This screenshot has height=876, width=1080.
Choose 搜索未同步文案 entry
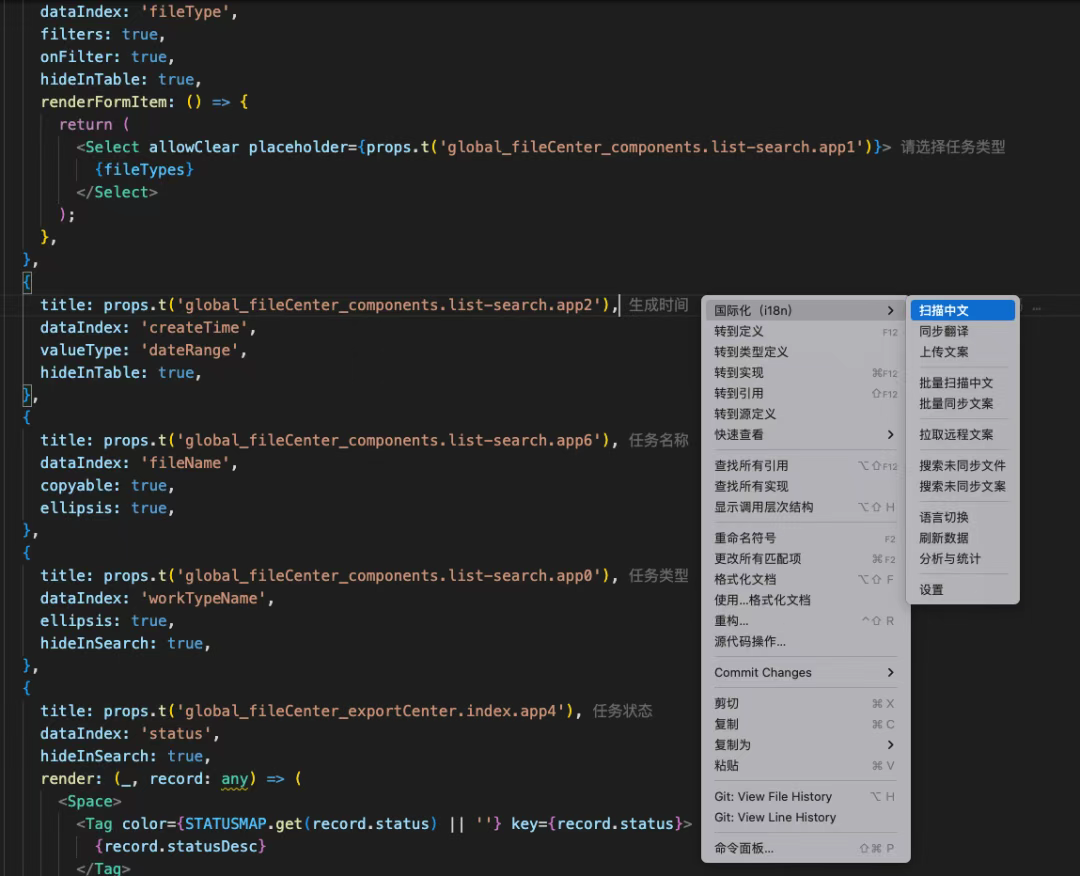point(962,486)
